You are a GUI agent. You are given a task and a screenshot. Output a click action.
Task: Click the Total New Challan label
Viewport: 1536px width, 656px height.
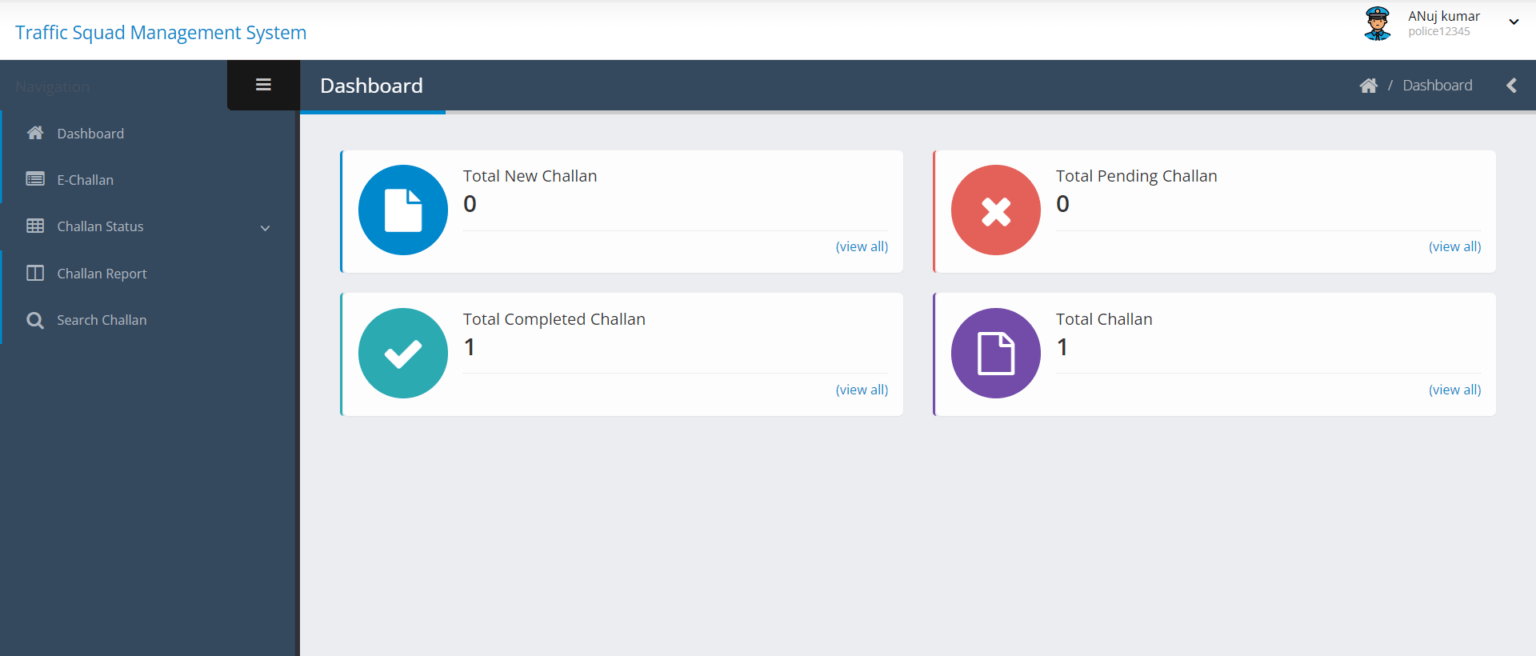530,176
